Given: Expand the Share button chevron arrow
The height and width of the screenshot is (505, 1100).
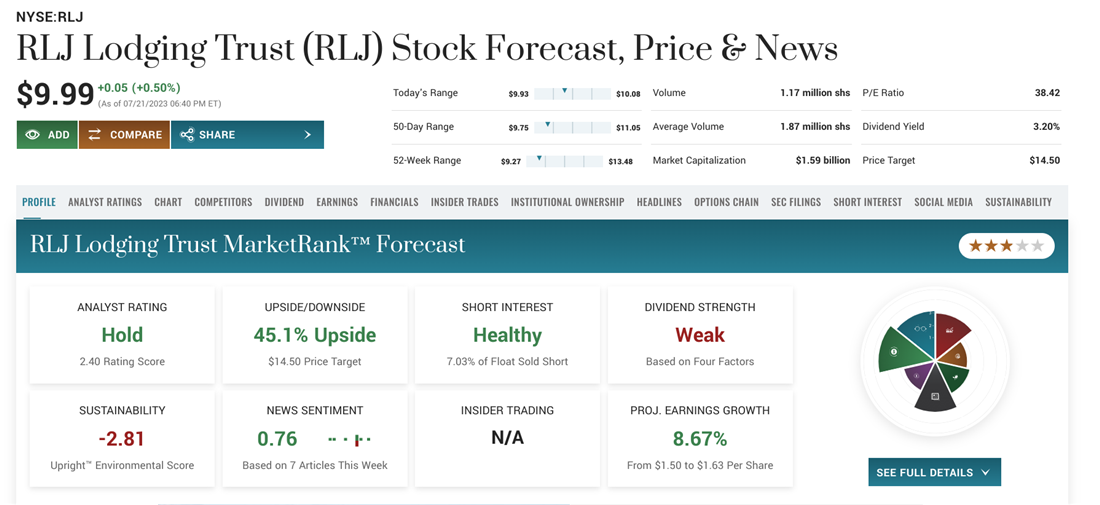Looking at the screenshot, I should pos(307,135).
